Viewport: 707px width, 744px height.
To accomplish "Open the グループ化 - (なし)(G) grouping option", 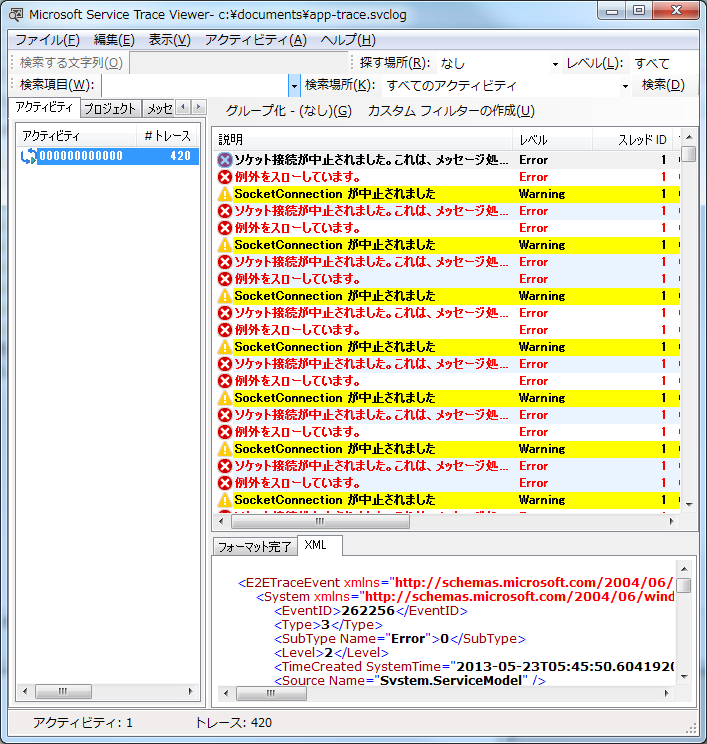I will pos(288,111).
